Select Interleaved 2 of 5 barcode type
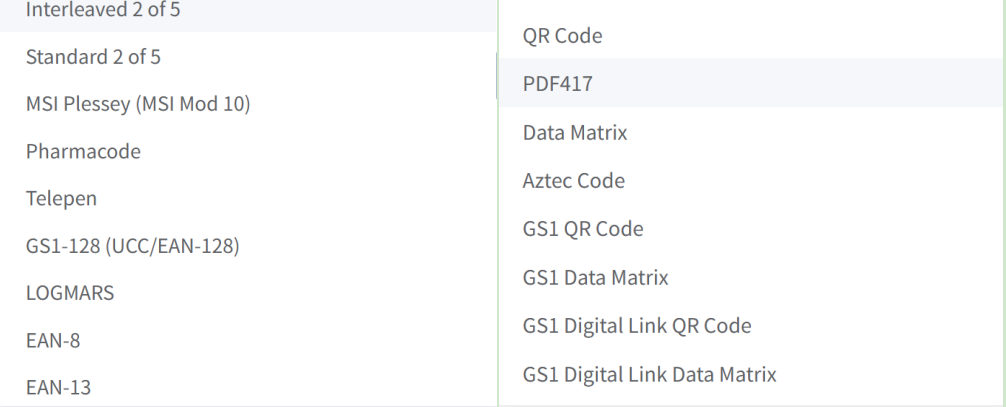1006x407 pixels. pos(96,10)
